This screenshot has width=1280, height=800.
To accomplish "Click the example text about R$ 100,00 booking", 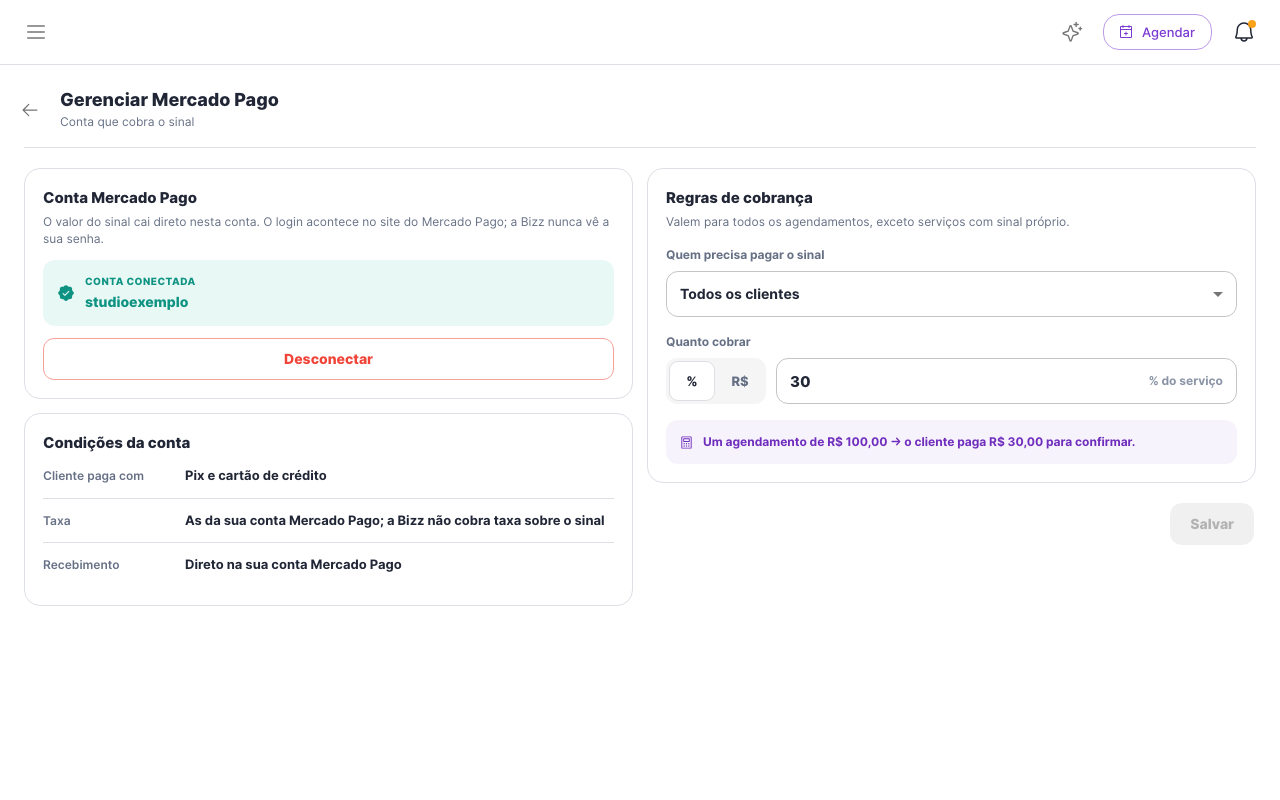I will tap(919, 442).
